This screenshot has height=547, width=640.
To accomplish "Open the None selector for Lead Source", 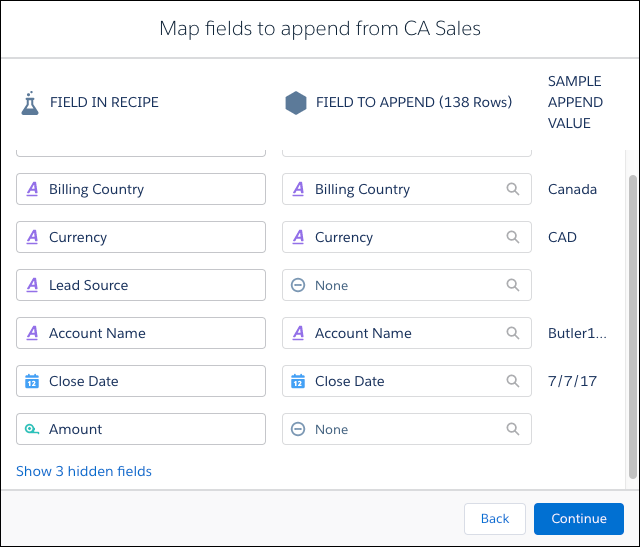I will click(407, 285).
